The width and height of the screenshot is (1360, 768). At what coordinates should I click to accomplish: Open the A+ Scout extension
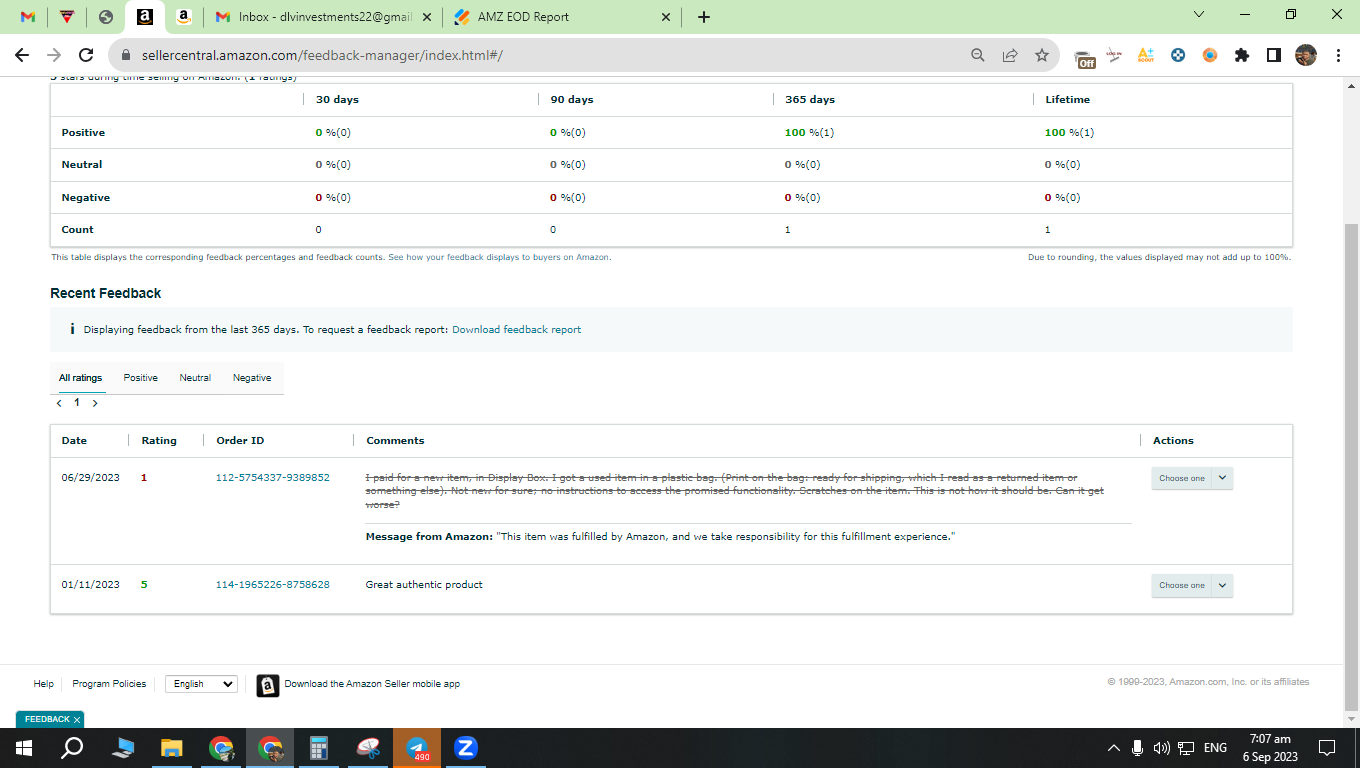[x=1146, y=56]
